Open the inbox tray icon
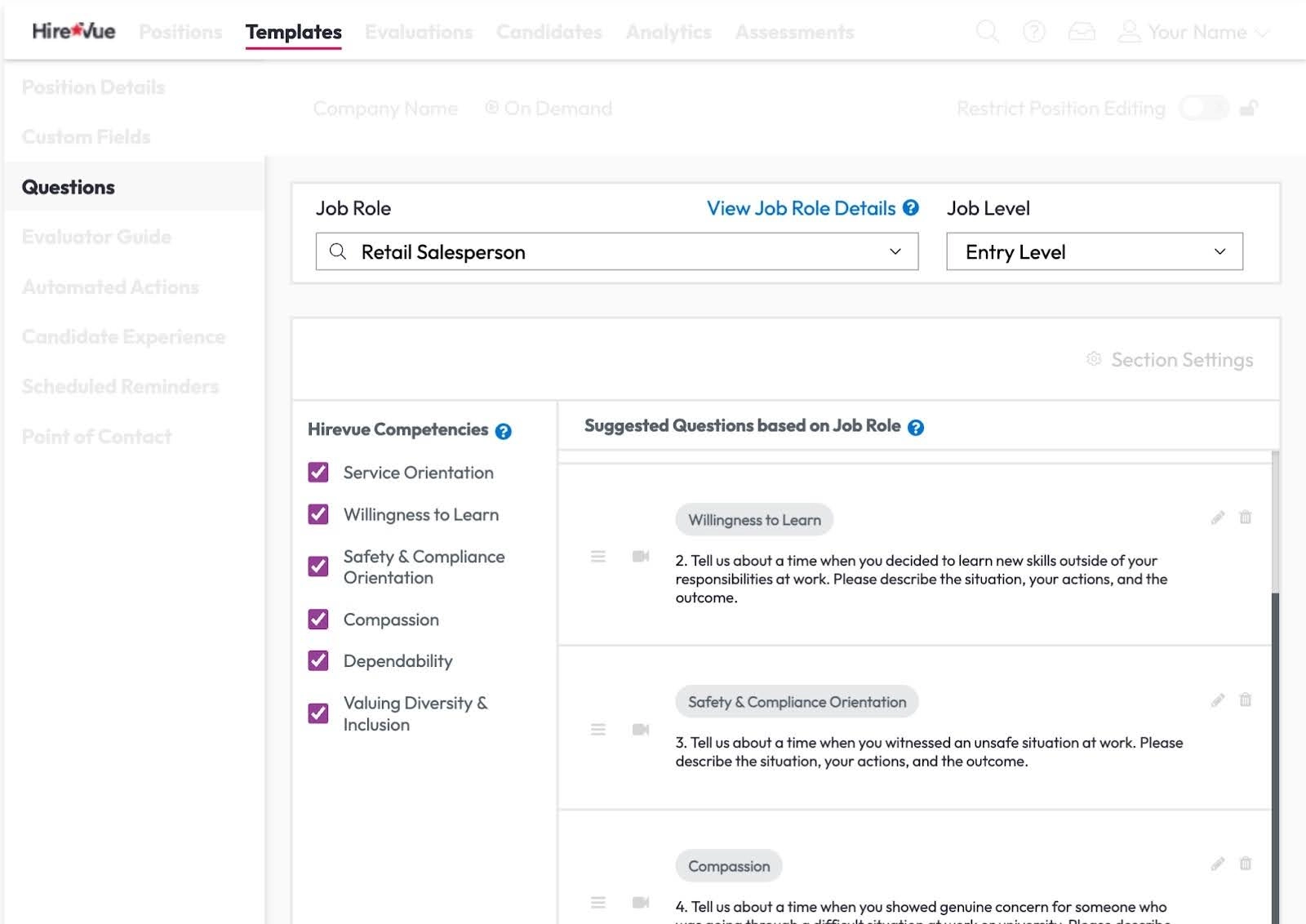The height and width of the screenshot is (924, 1306). pyautogui.click(x=1082, y=32)
